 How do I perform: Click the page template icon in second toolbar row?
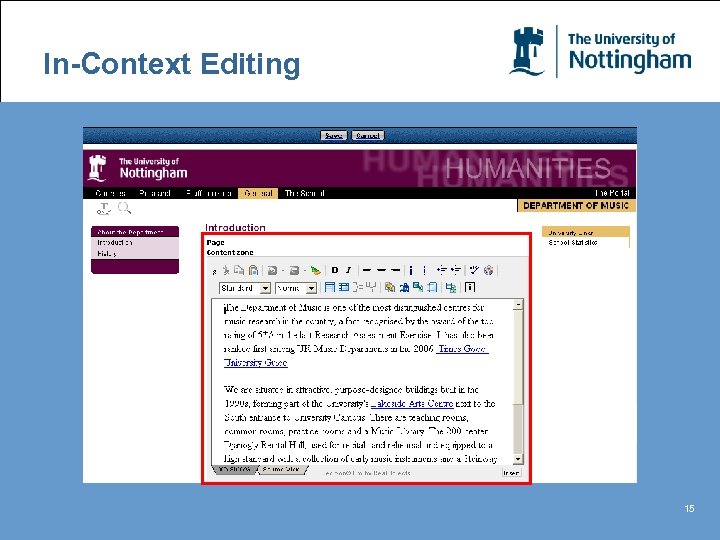(x=432, y=287)
